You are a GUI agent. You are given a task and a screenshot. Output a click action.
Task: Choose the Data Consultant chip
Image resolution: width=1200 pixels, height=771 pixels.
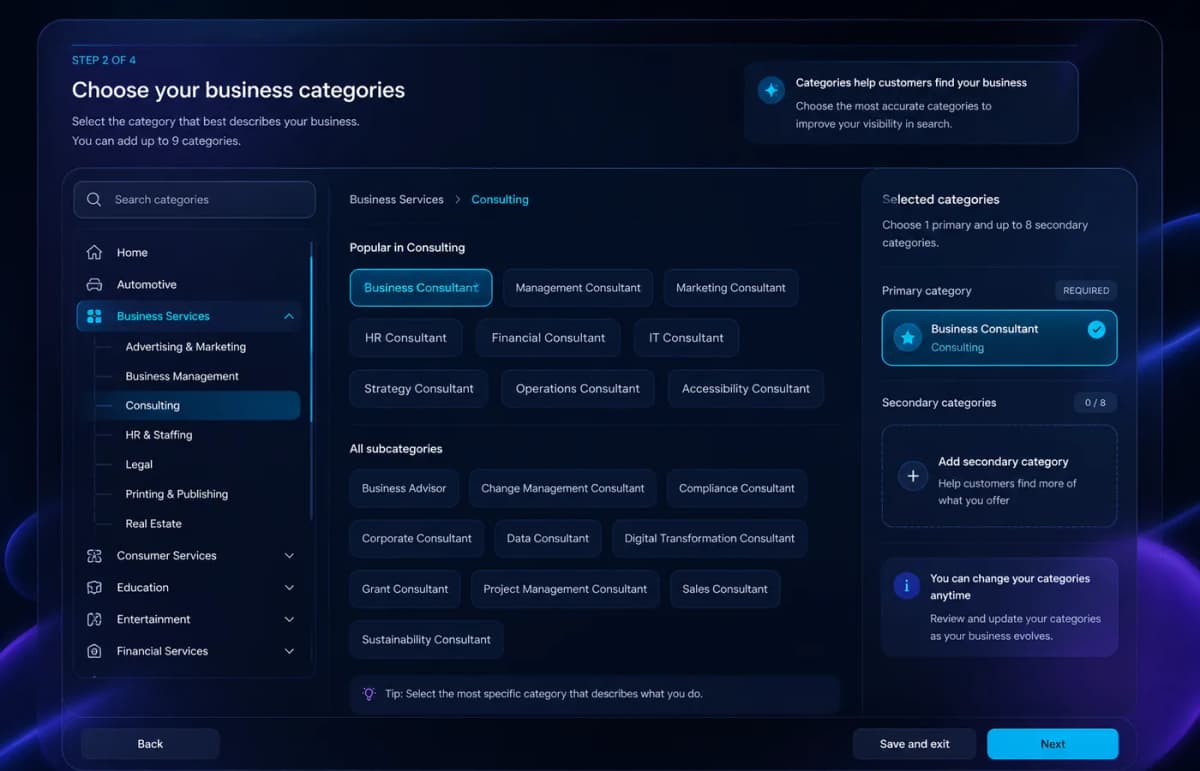(x=548, y=539)
